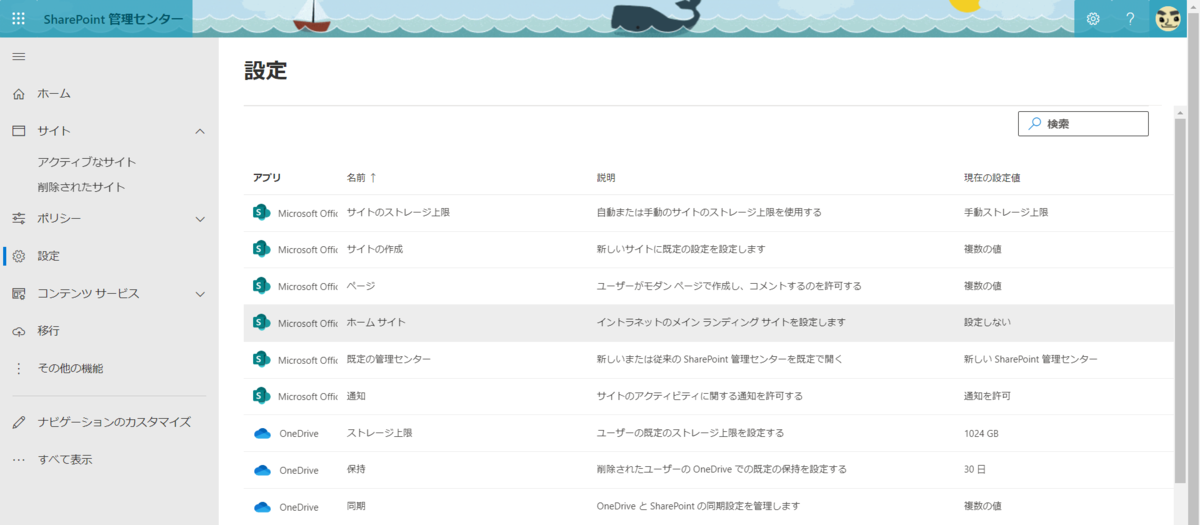Viewport: 1200px width, 525px height.
Task: Click the search magnifier icon
Action: (x=1034, y=123)
